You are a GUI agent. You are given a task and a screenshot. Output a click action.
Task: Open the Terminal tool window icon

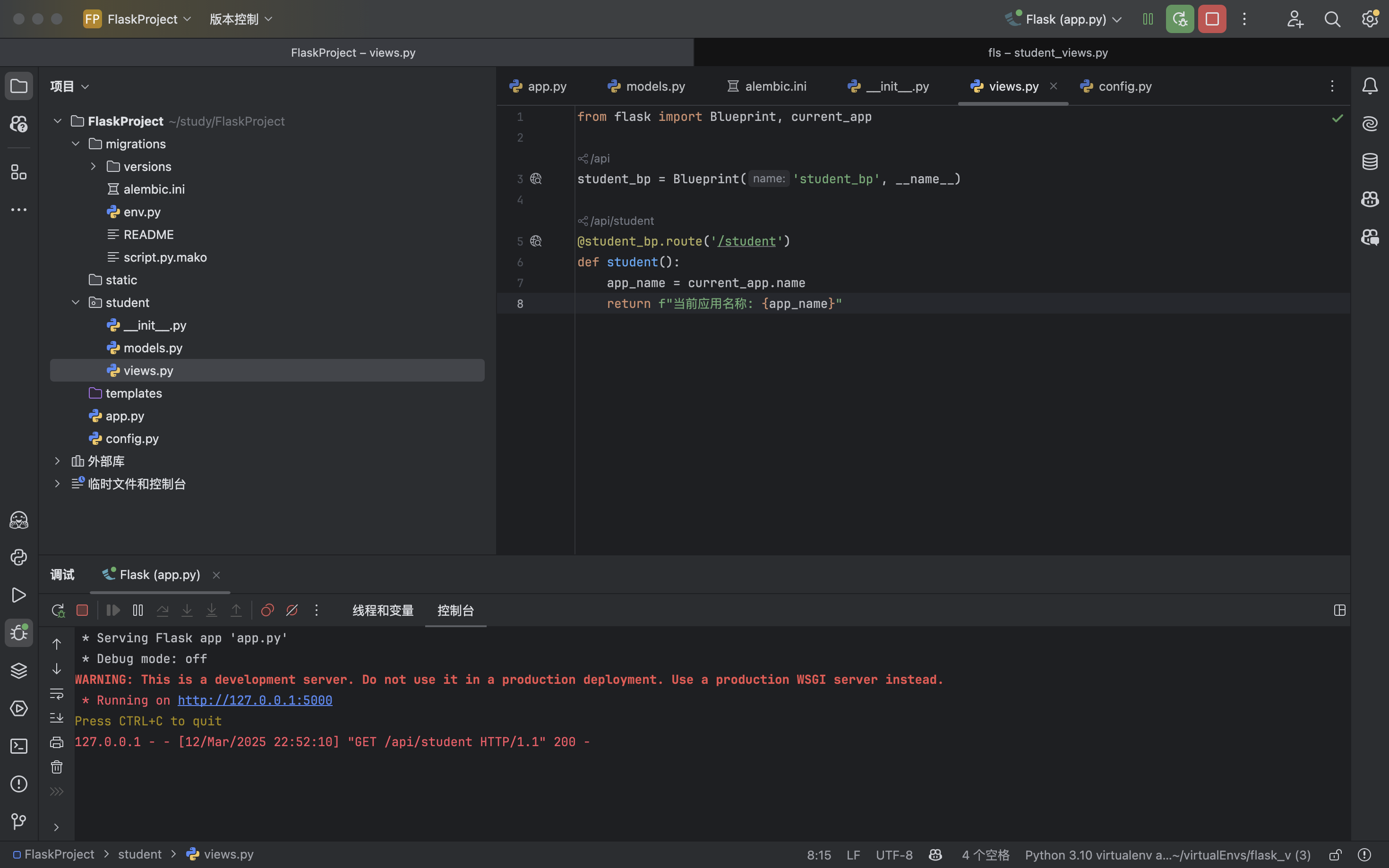coord(18,746)
